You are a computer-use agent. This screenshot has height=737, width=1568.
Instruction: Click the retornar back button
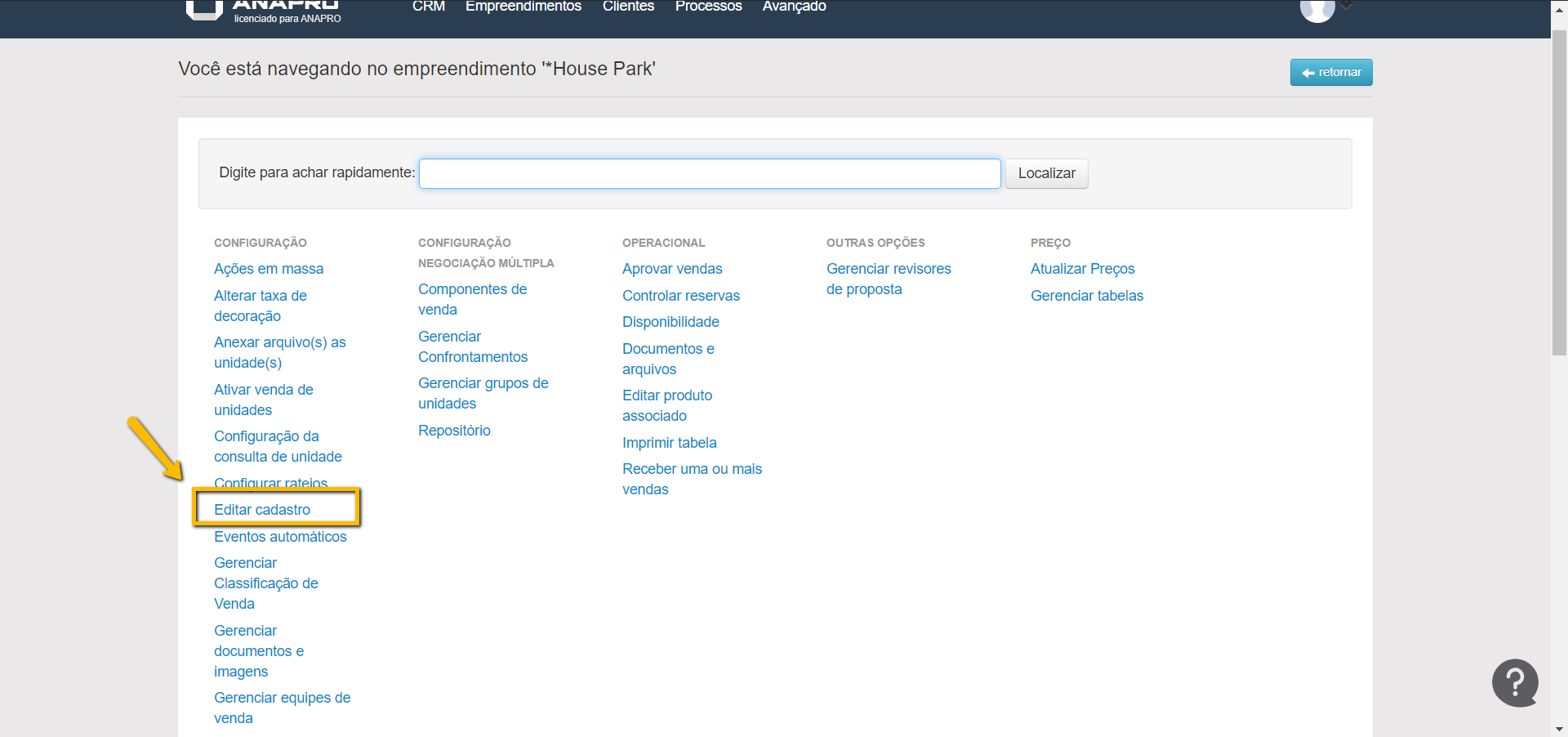[1330, 72]
